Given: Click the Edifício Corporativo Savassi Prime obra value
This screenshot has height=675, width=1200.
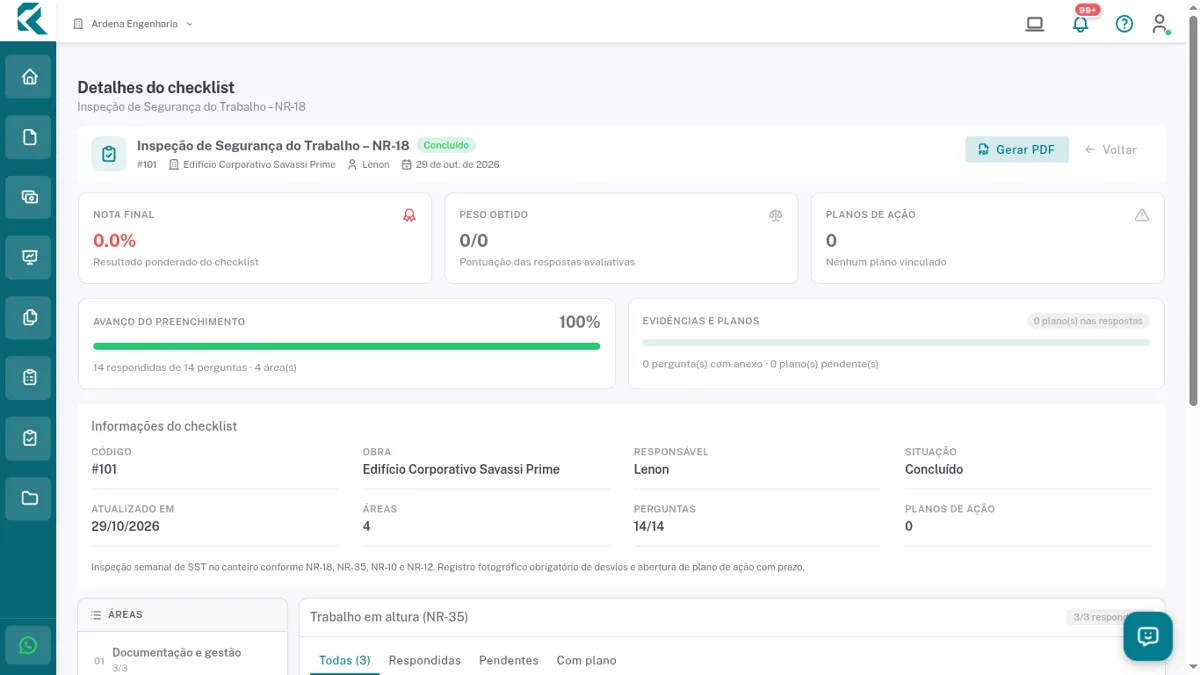Looking at the screenshot, I should pyautogui.click(x=461, y=469).
